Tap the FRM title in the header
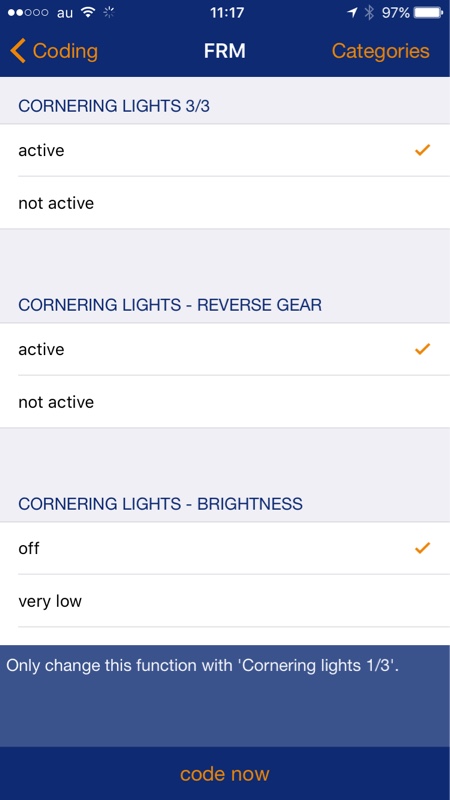Viewport: 450px width, 800px height. pyautogui.click(x=224, y=51)
